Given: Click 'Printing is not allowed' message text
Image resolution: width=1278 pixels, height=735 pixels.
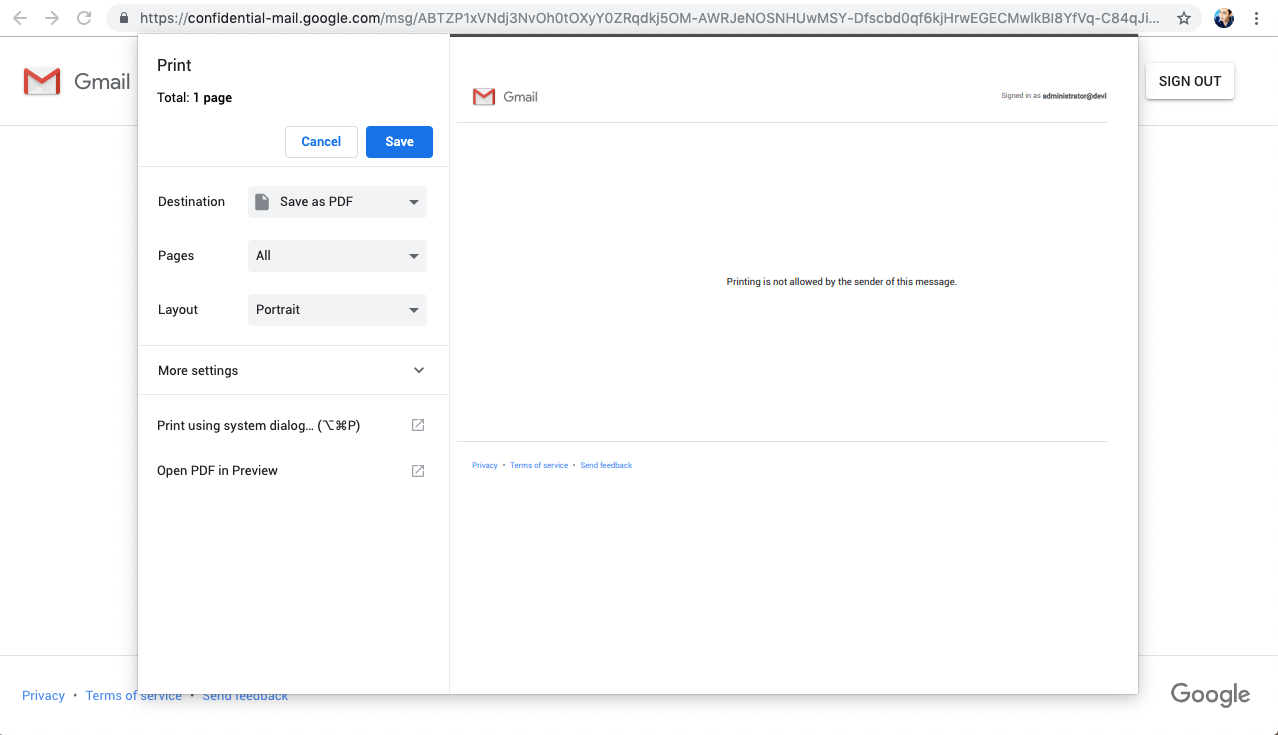Looking at the screenshot, I should 841,282.
